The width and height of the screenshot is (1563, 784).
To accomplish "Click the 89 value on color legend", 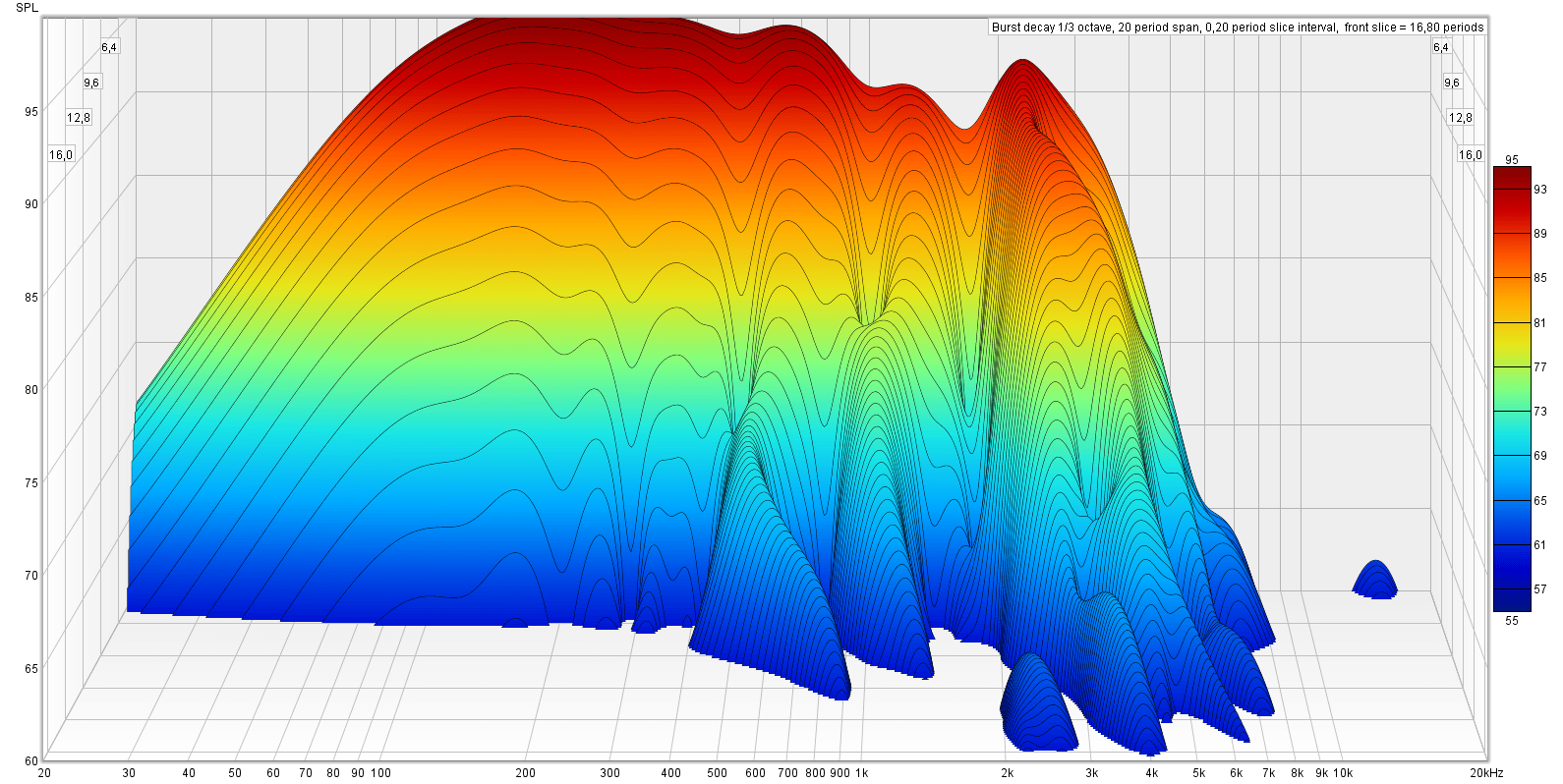I will tap(1540, 234).
